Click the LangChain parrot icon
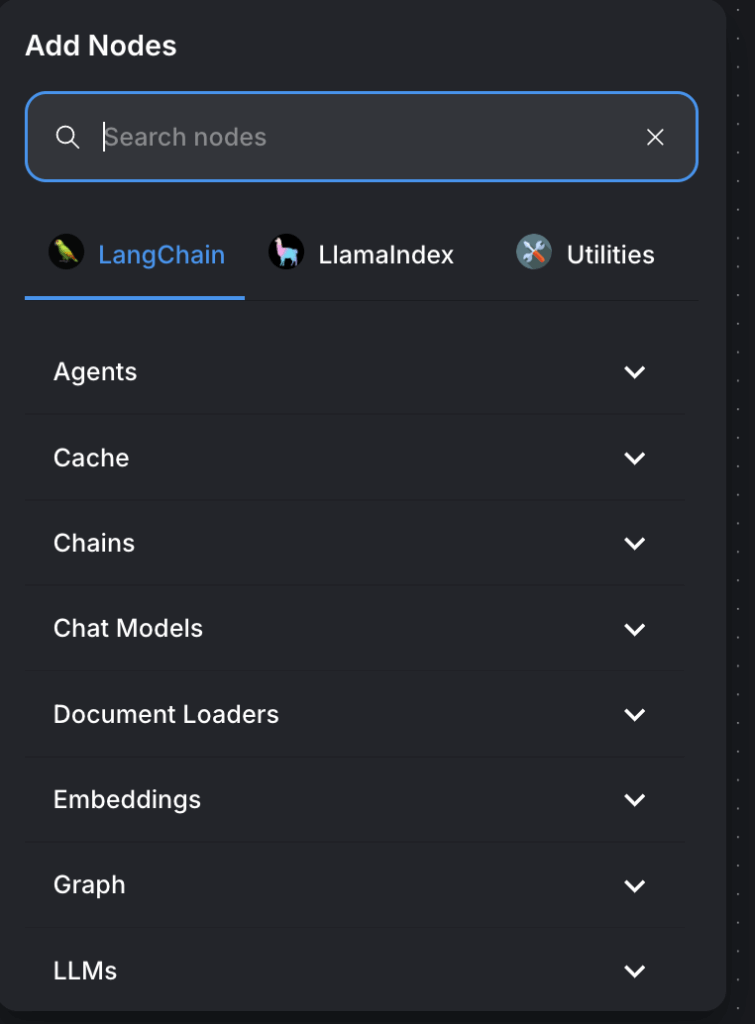This screenshot has height=1024, width=755. (66, 252)
